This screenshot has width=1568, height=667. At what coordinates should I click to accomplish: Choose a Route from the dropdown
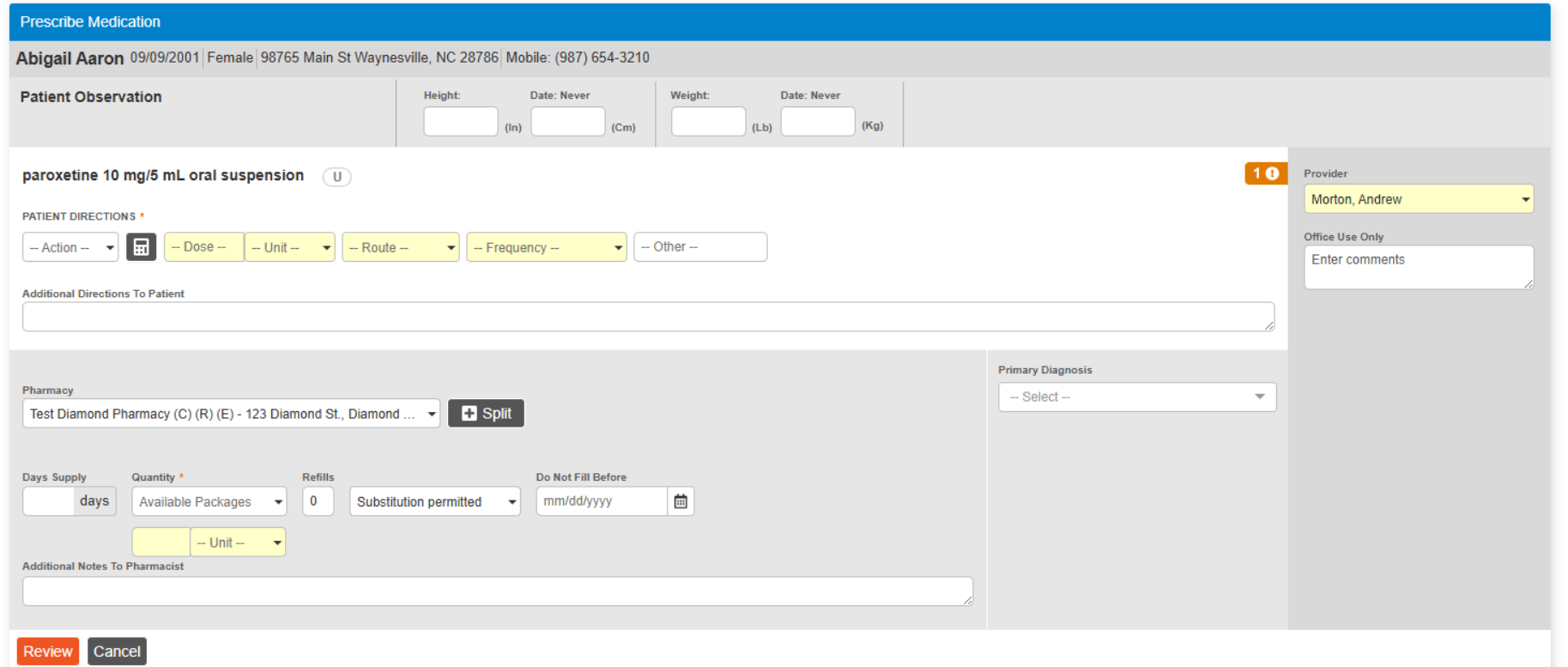click(x=401, y=247)
